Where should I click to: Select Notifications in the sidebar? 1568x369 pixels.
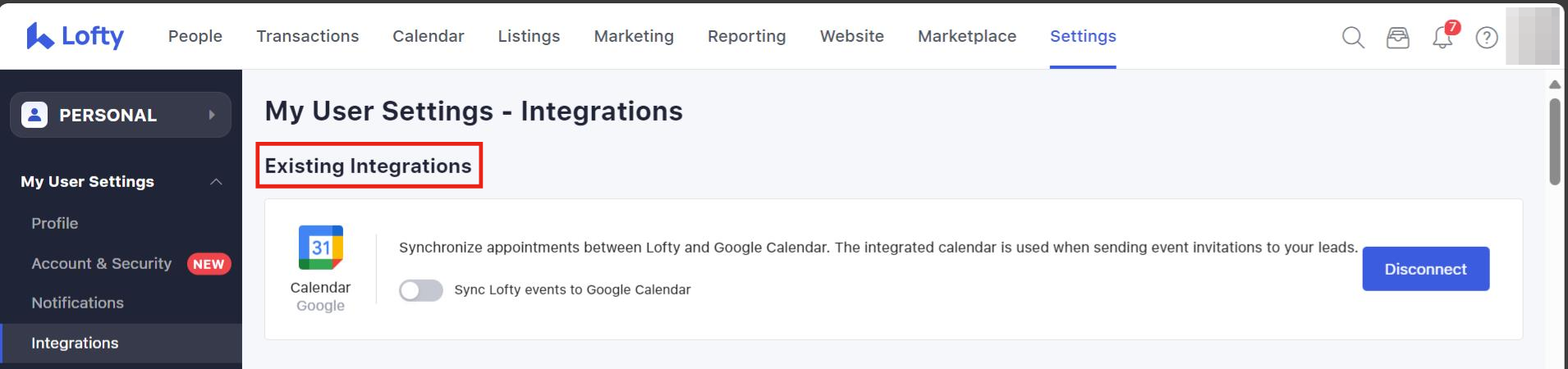(x=77, y=303)
